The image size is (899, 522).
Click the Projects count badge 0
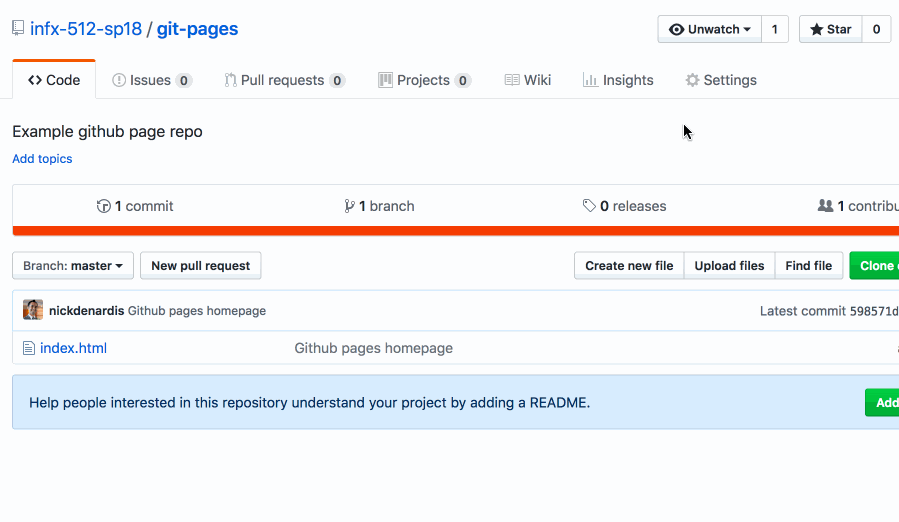tap(463, 80)
